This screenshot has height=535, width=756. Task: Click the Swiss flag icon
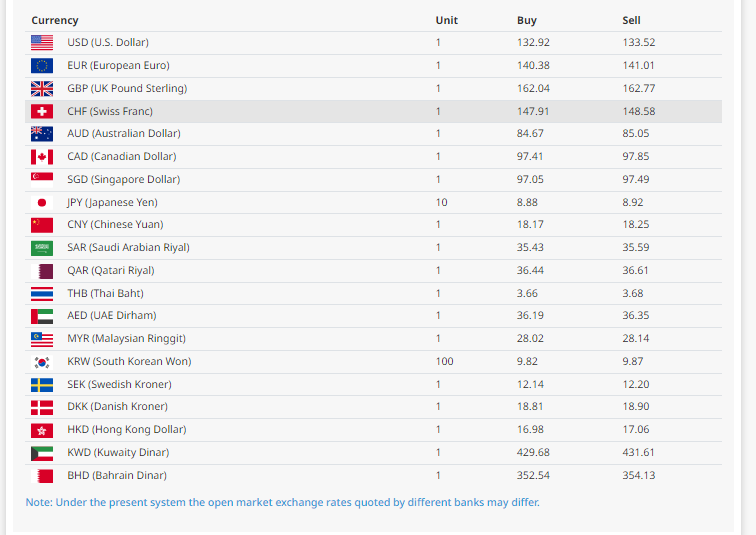point(42,111)
